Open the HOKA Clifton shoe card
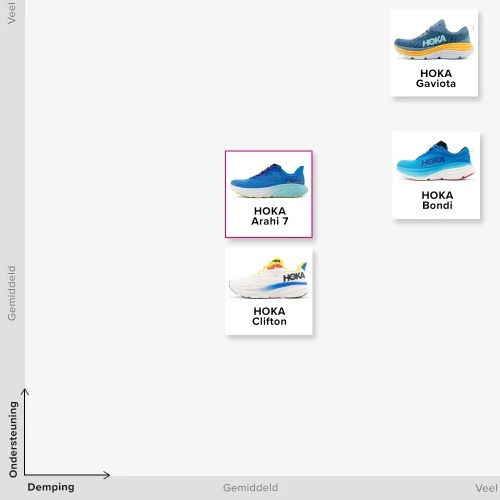Screen dimensions: 500x500 [x=269, y=292]
